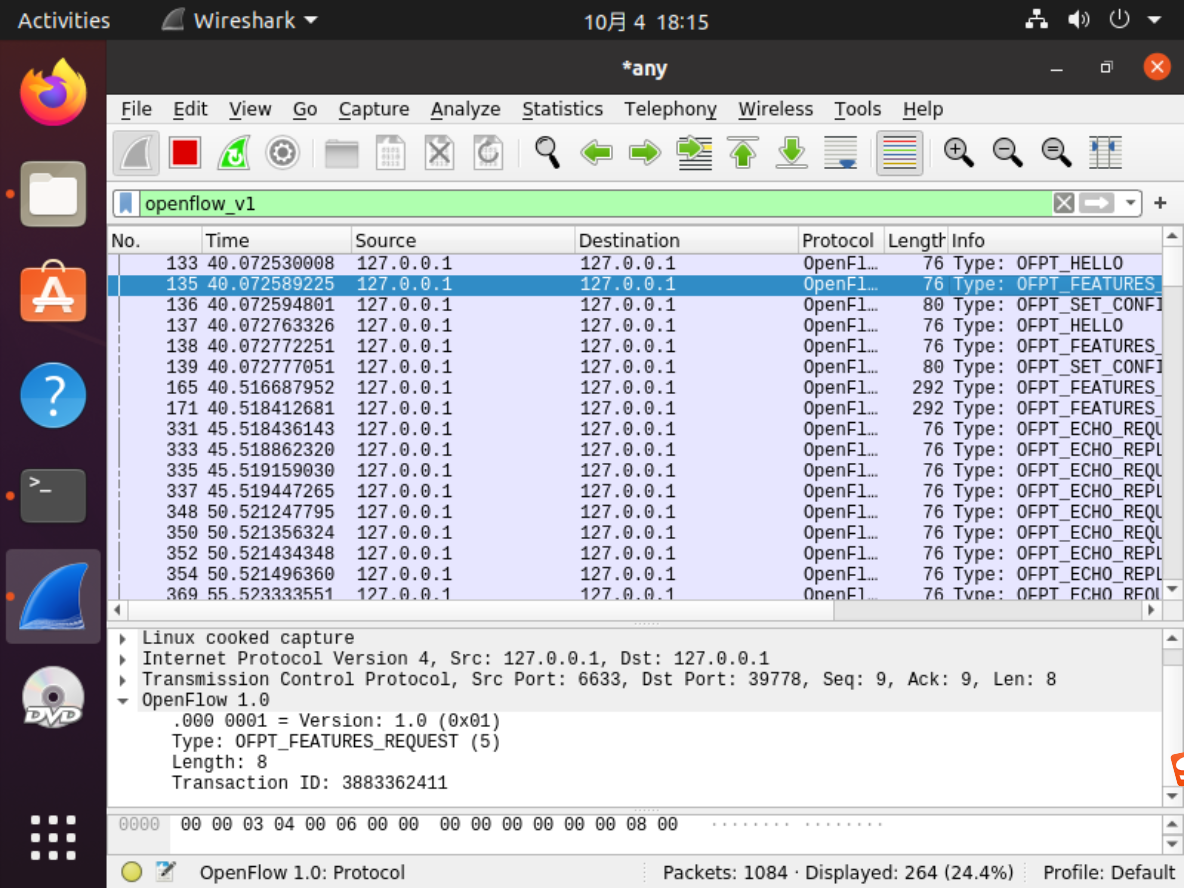Expand the Transmission Control Protocol section
1184x888 pixels.
(x=123, y=680)
